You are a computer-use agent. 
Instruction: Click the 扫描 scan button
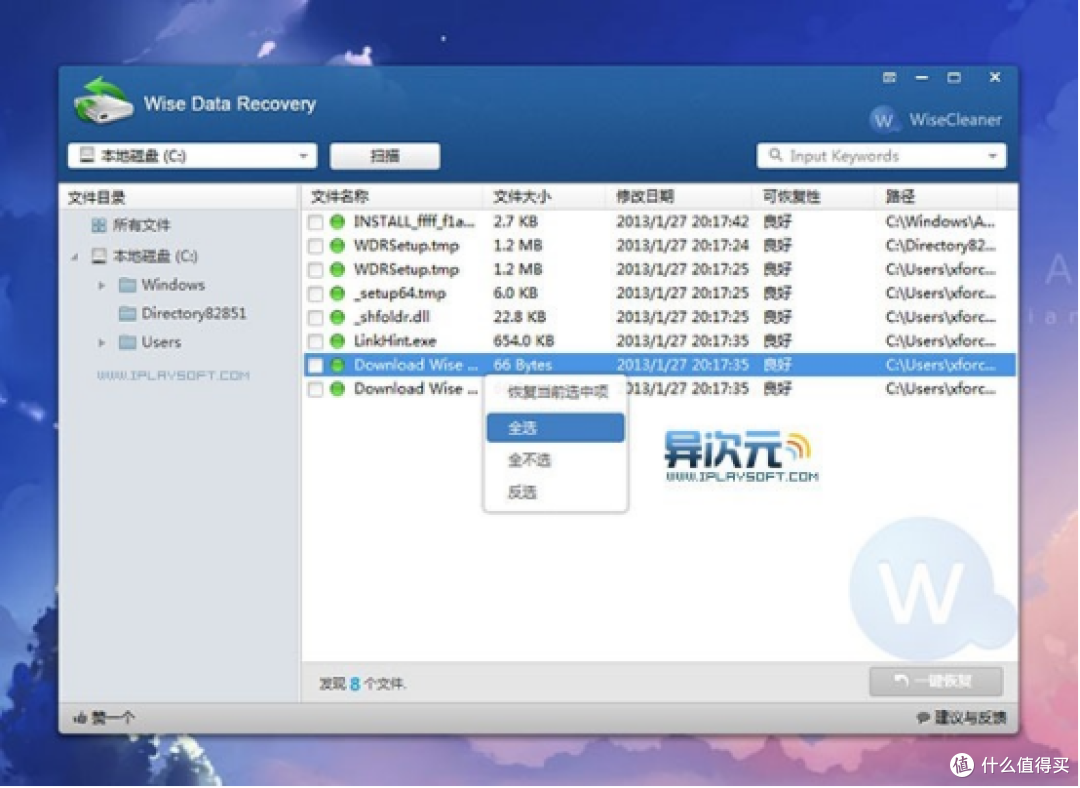385,156
